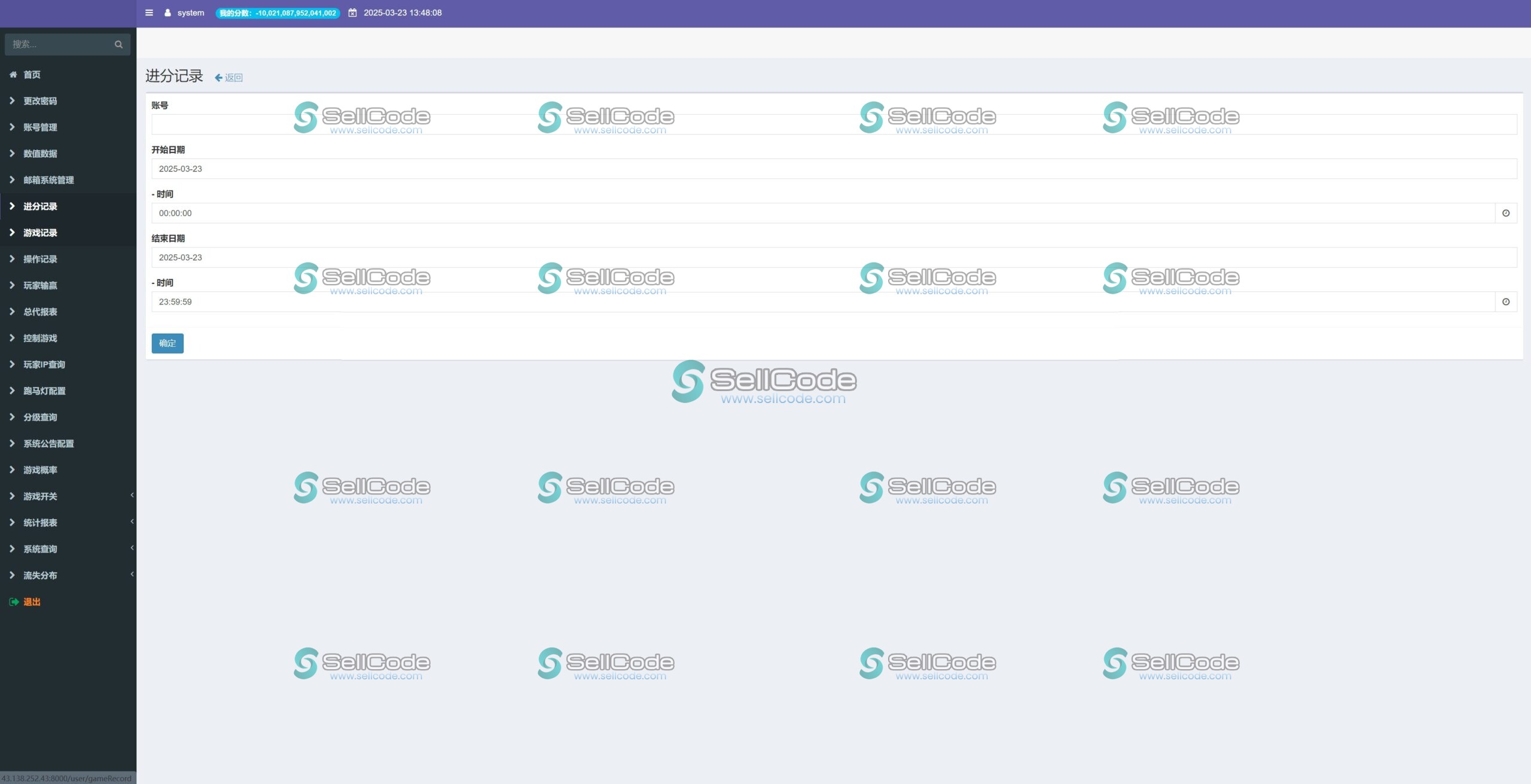Open 控制游戏 menu item
1531x784 pixels.
tap(68, 338)
